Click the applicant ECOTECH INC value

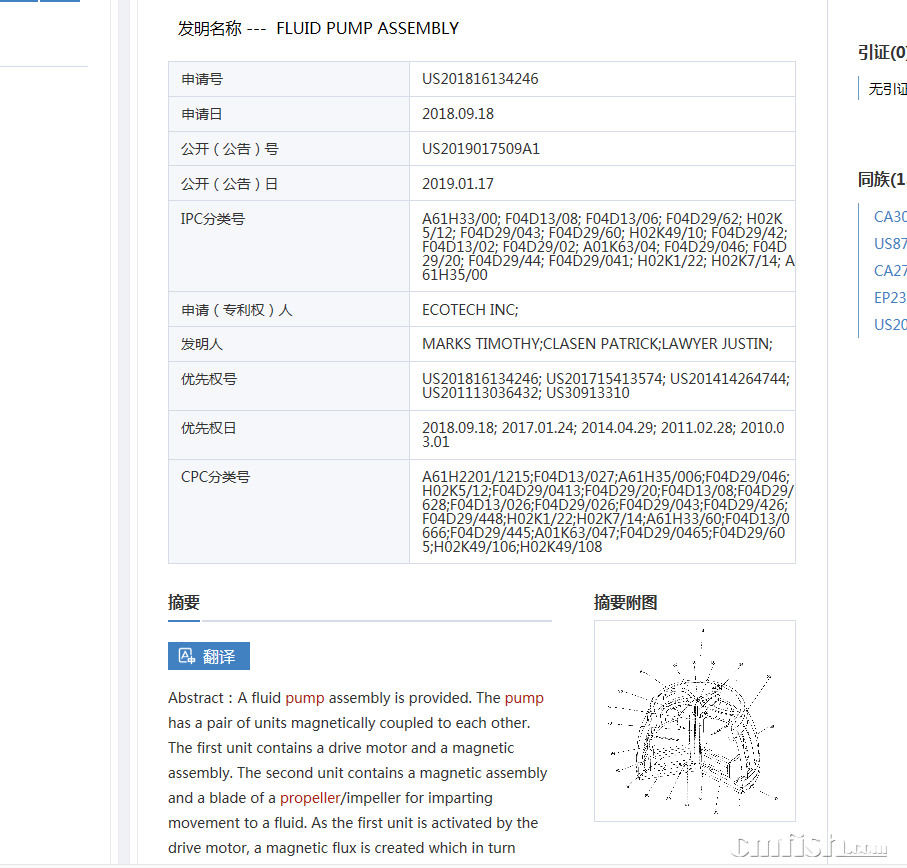(470, 310)
